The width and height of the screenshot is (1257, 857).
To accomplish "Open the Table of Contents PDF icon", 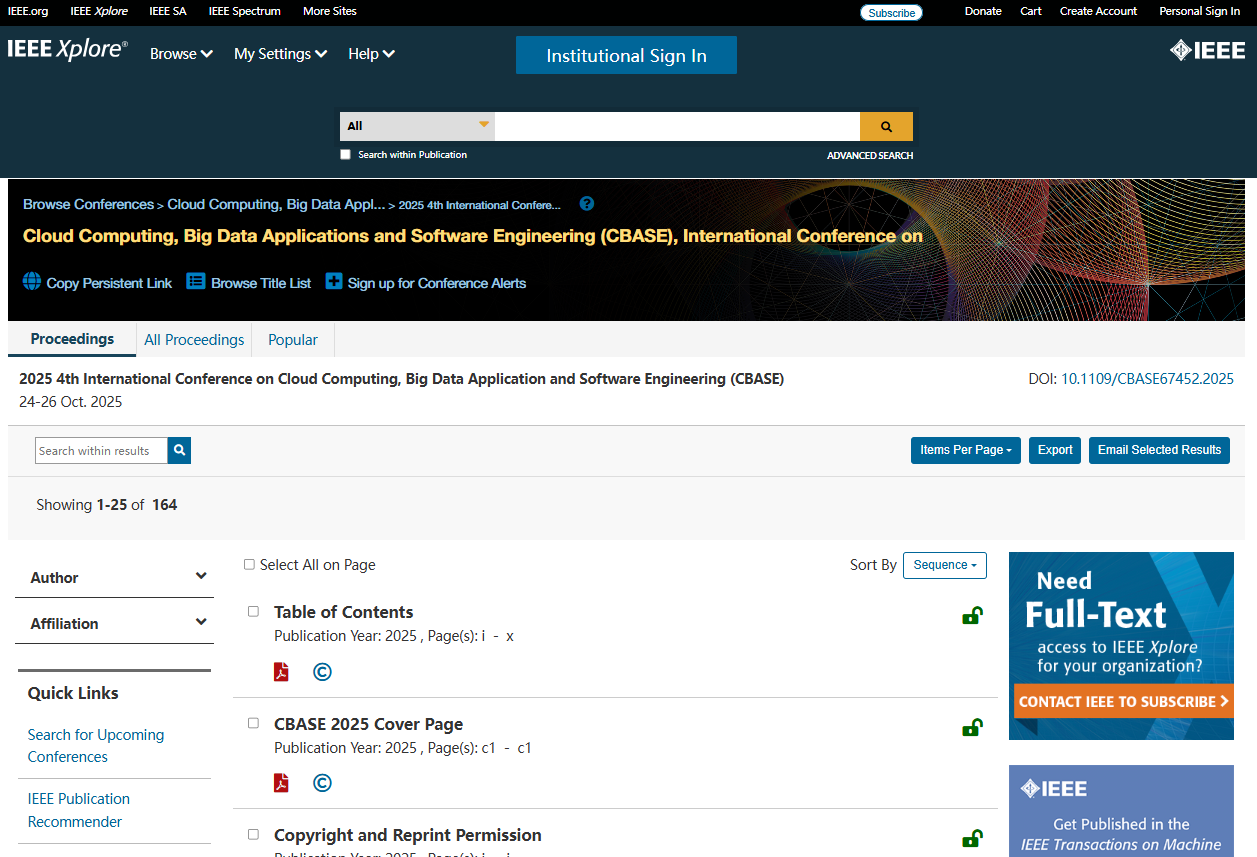I will [282, 672].
